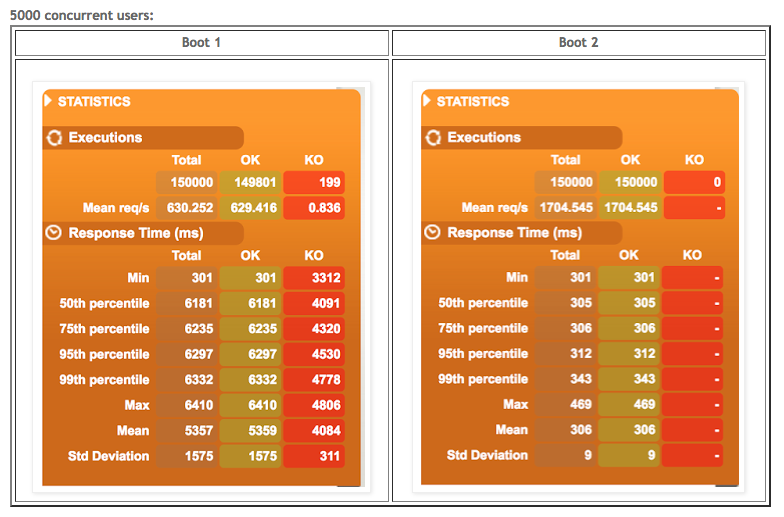The height and width of the screenshot is (517, 784).
Task: Click Boot 2 99th percentile row label
Action: point(483,379)
